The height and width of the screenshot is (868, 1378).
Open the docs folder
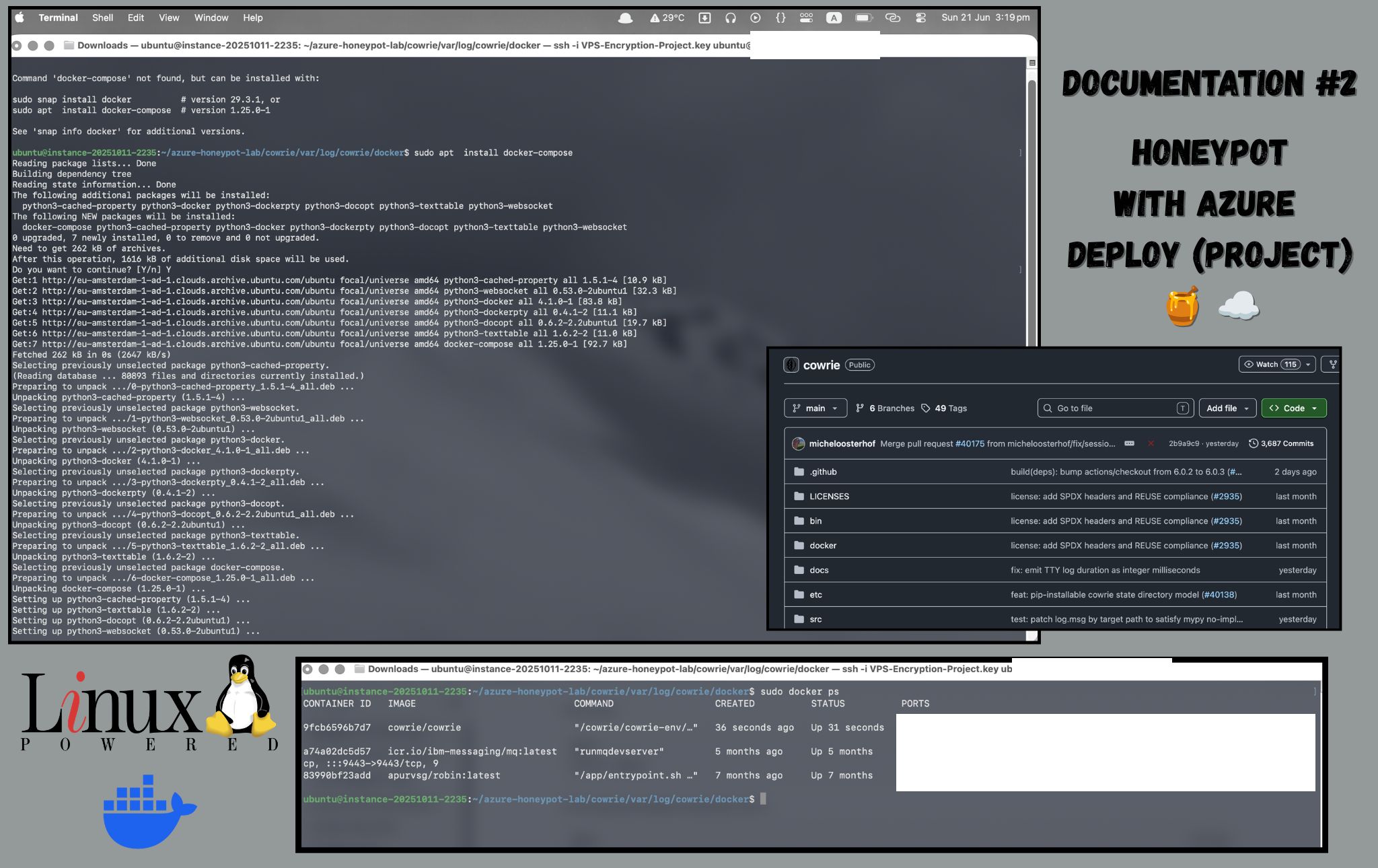(819, 570)
